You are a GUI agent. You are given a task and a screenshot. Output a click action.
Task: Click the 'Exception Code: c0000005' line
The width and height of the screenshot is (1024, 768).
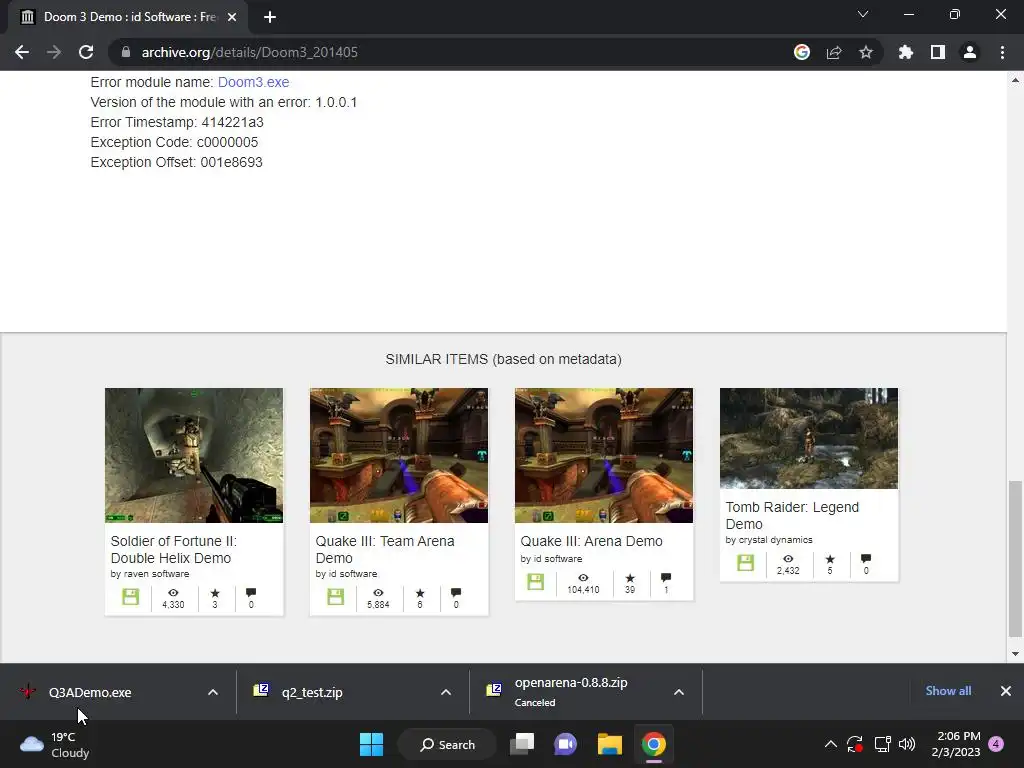(174, 142)
